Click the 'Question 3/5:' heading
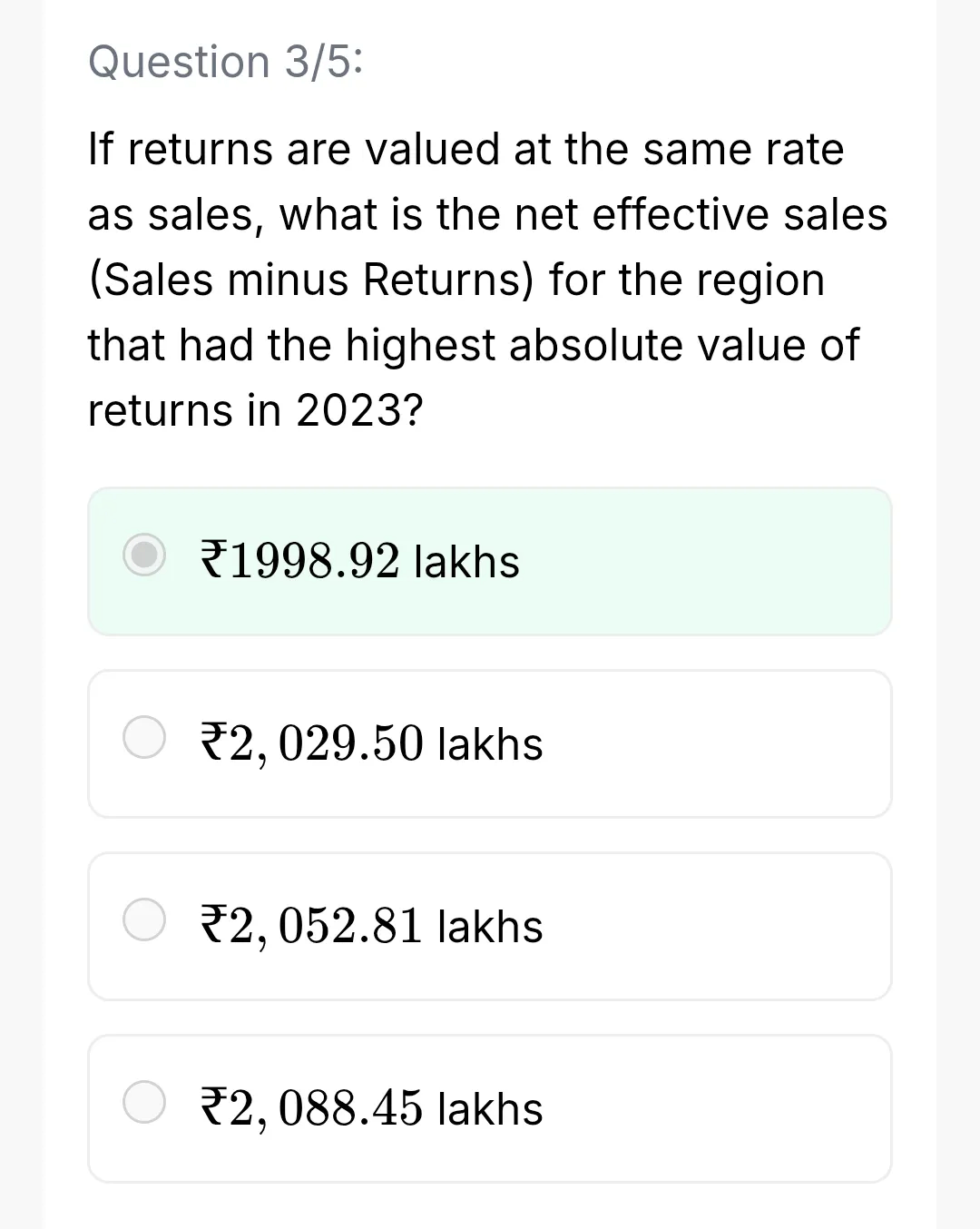 226,62
